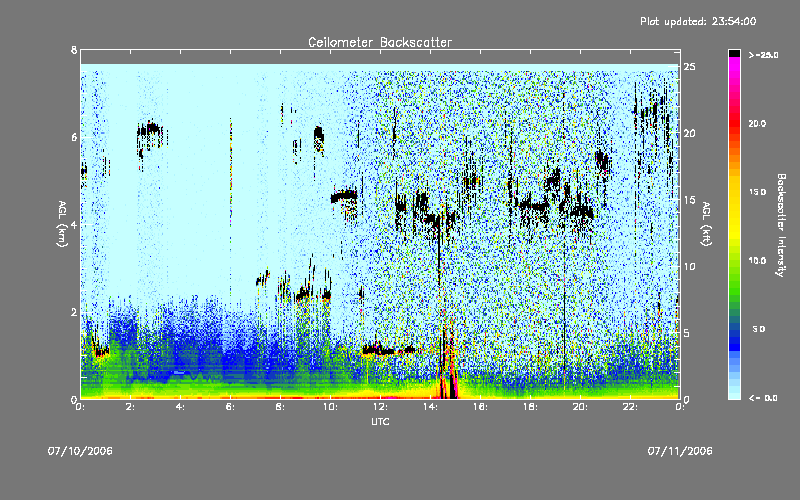The image size is (800, 500).
Task: Click the '18:' hour tick on the UTC axis
Action: (530, 407)
